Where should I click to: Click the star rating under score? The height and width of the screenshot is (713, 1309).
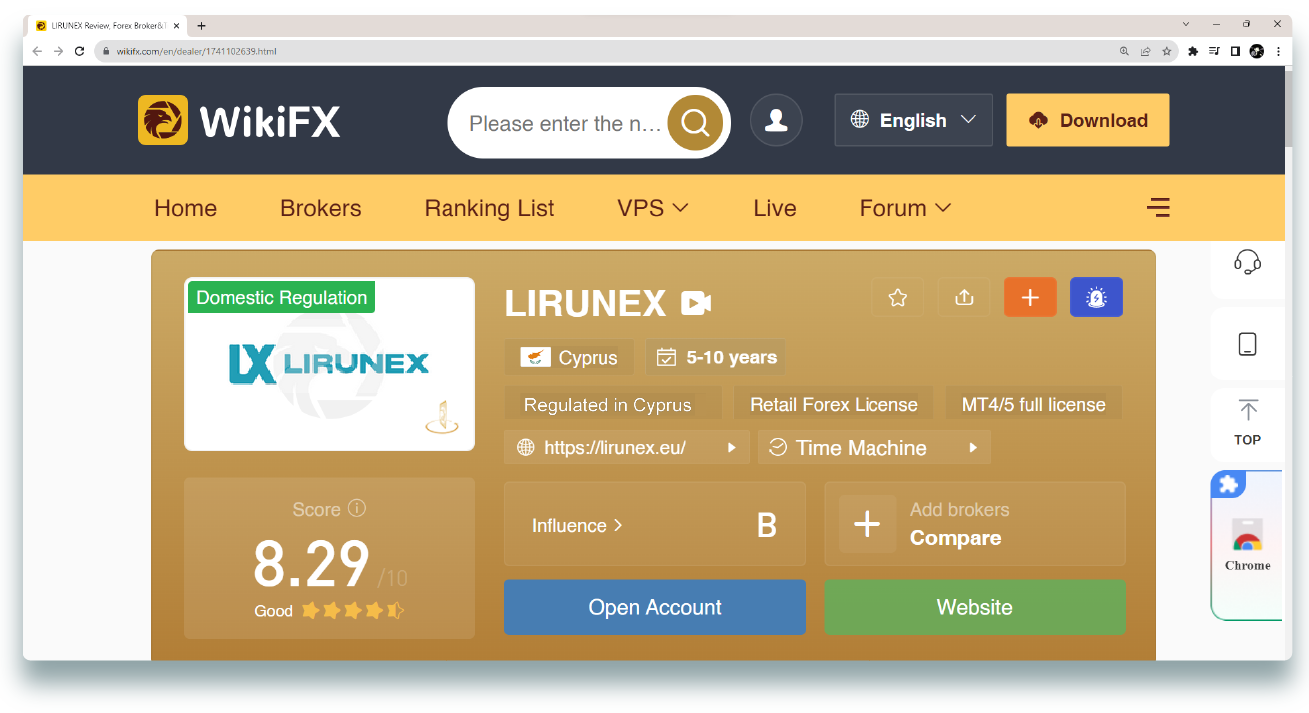[x=353, y=610]
